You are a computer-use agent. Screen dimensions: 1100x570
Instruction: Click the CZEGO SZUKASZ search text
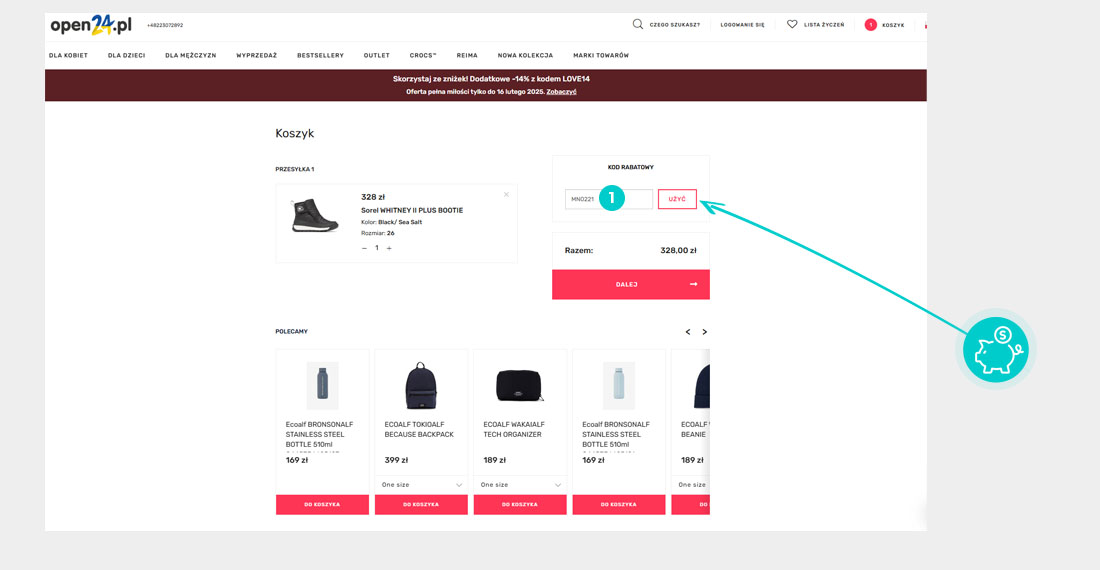tap(675, 25)
